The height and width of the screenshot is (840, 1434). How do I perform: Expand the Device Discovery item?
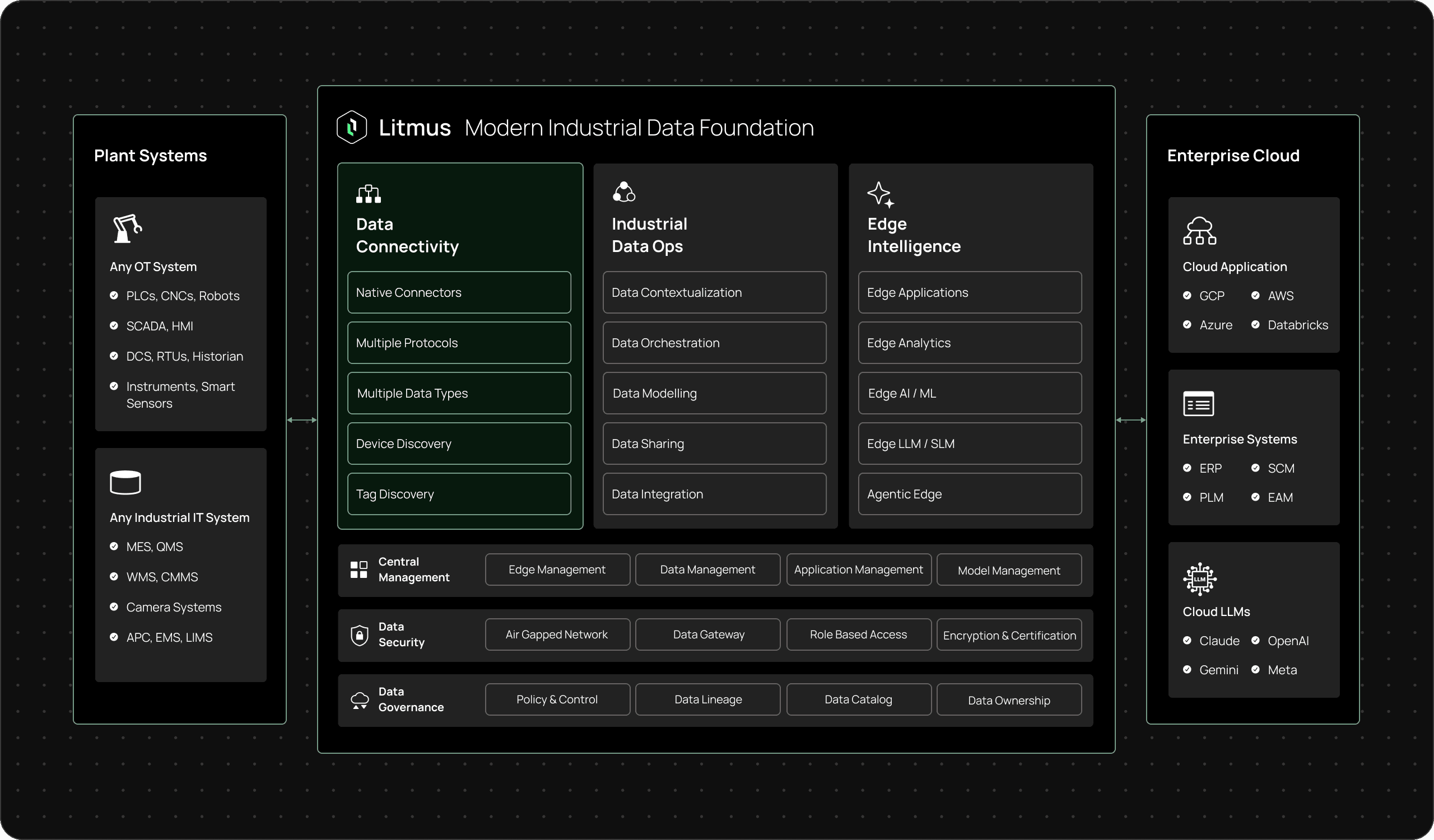459,444
